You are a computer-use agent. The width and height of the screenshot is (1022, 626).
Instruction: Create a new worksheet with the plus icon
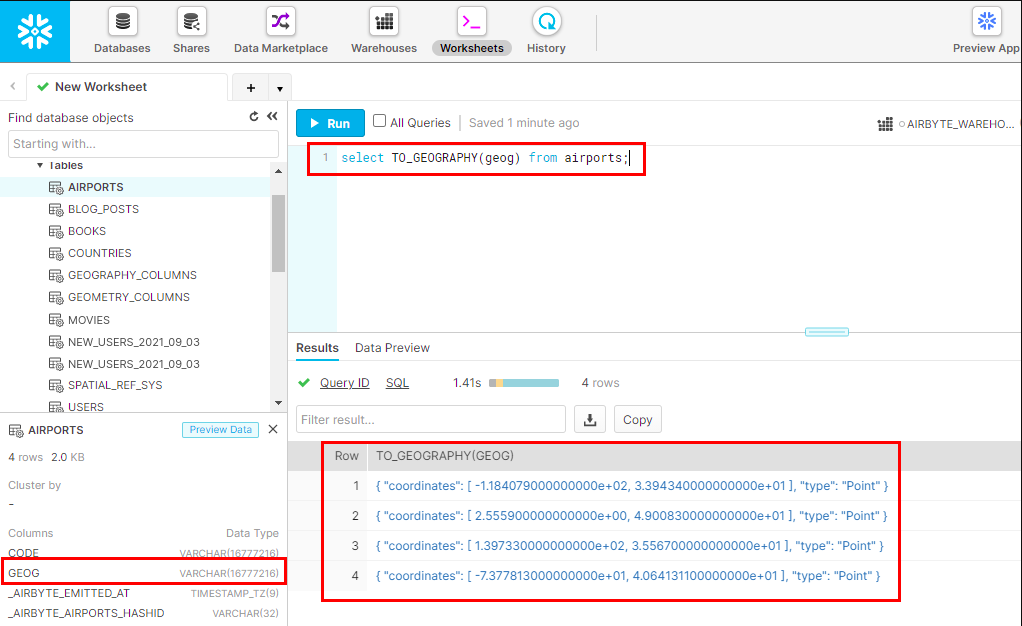pos(250,87)
